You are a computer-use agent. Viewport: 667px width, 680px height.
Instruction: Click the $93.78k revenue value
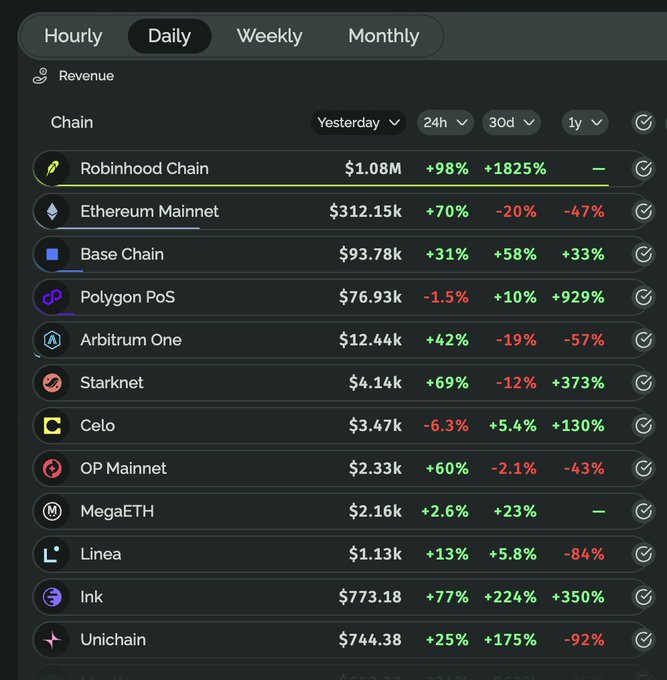tap(370, 254)
